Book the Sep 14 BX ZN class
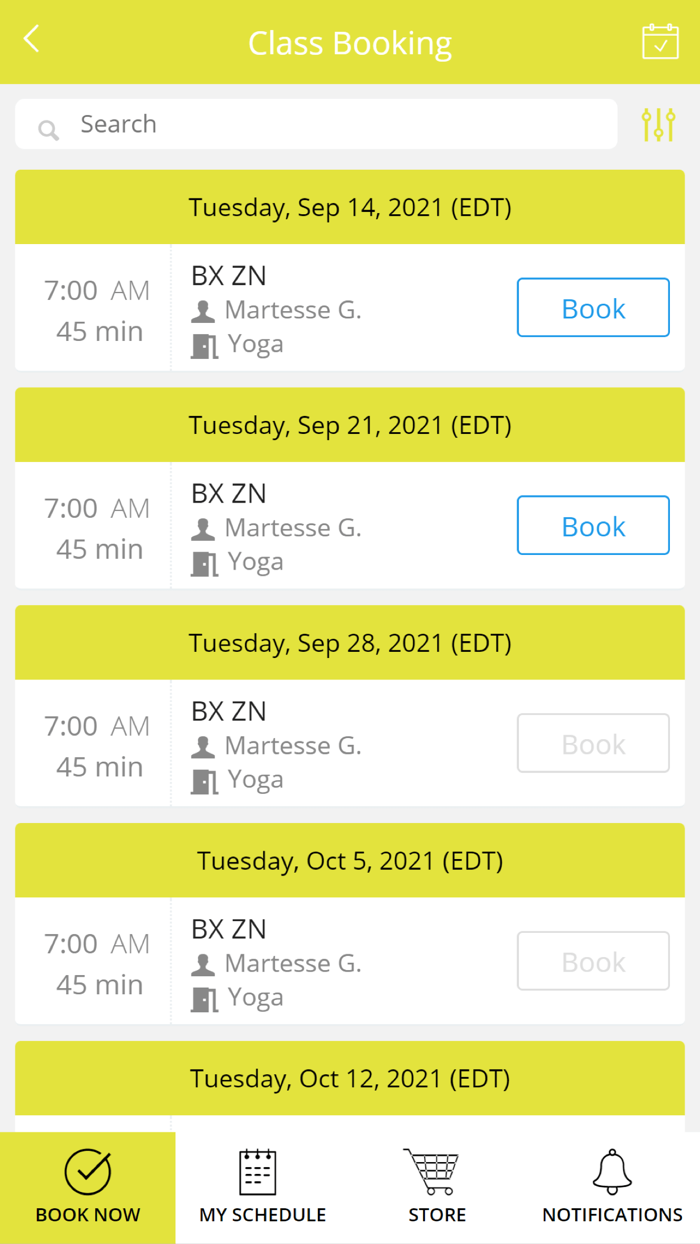 pyautogui.click(x=593, y=308)
